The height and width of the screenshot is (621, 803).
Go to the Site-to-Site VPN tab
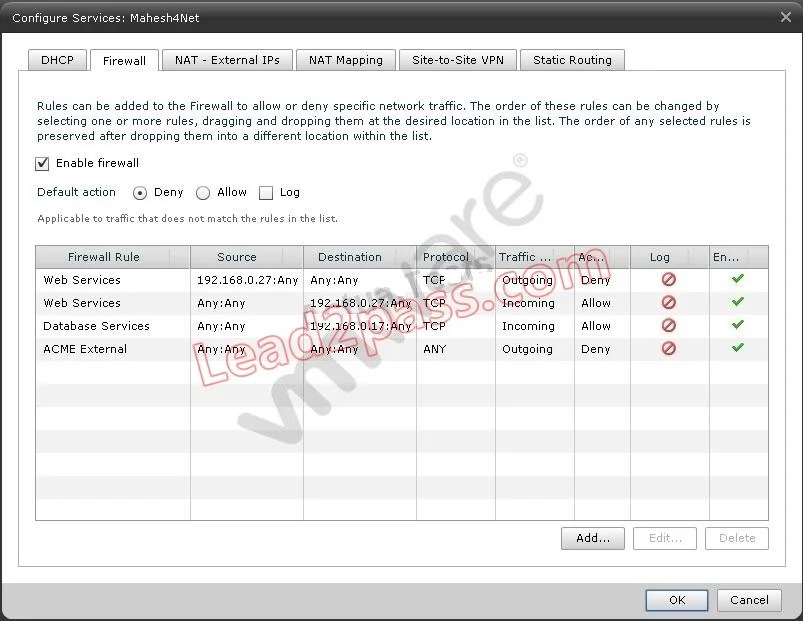click(x=458, y=60)
